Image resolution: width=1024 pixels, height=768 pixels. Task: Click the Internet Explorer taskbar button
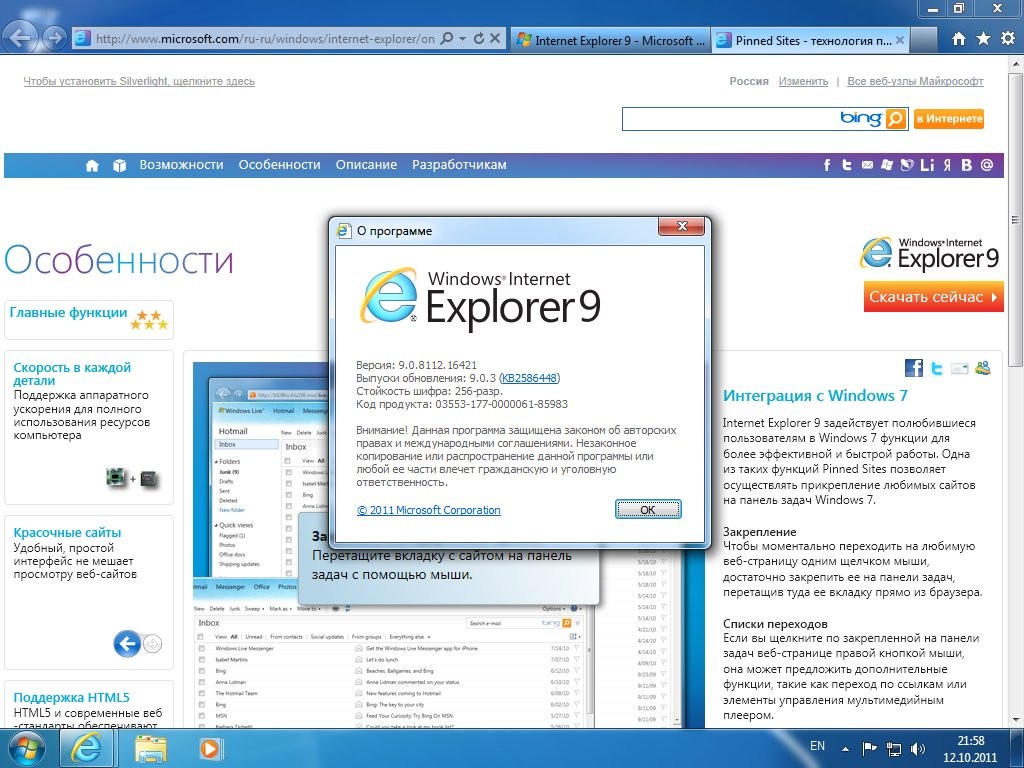pyautogui.click(x=87, y=748)
